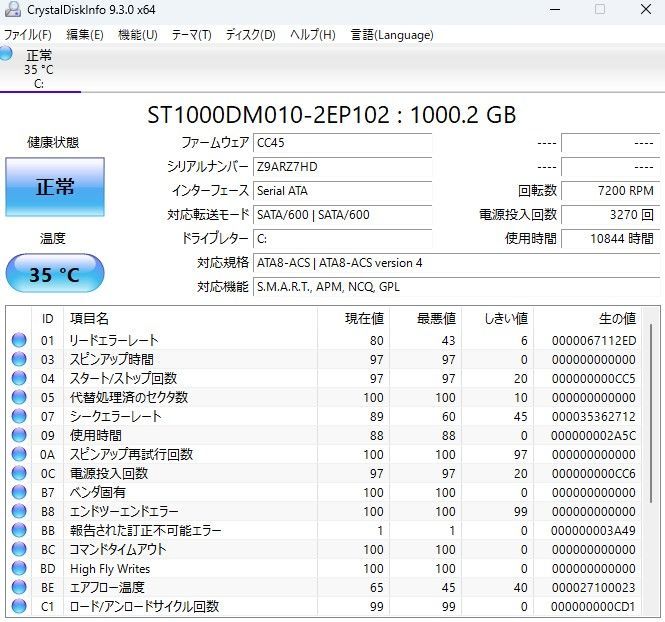Screen dimensions: 665x622
Task: Click the row name エアフロー温度
Action: click(x=107, y=587)
